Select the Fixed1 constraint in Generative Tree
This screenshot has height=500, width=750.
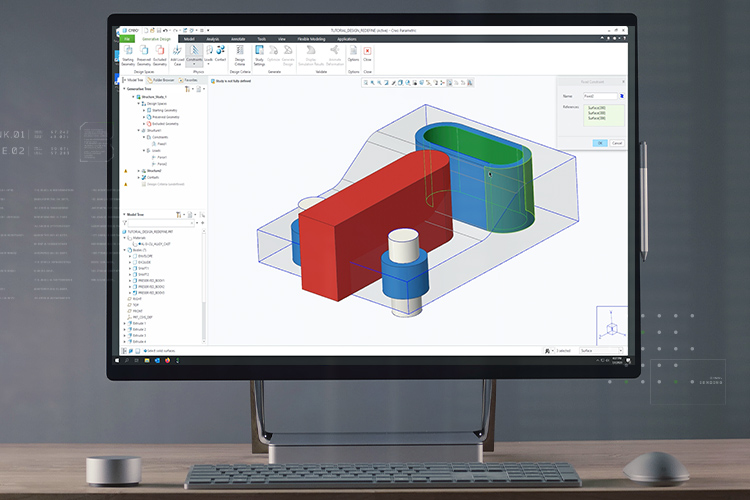click(x=160, y=143)
